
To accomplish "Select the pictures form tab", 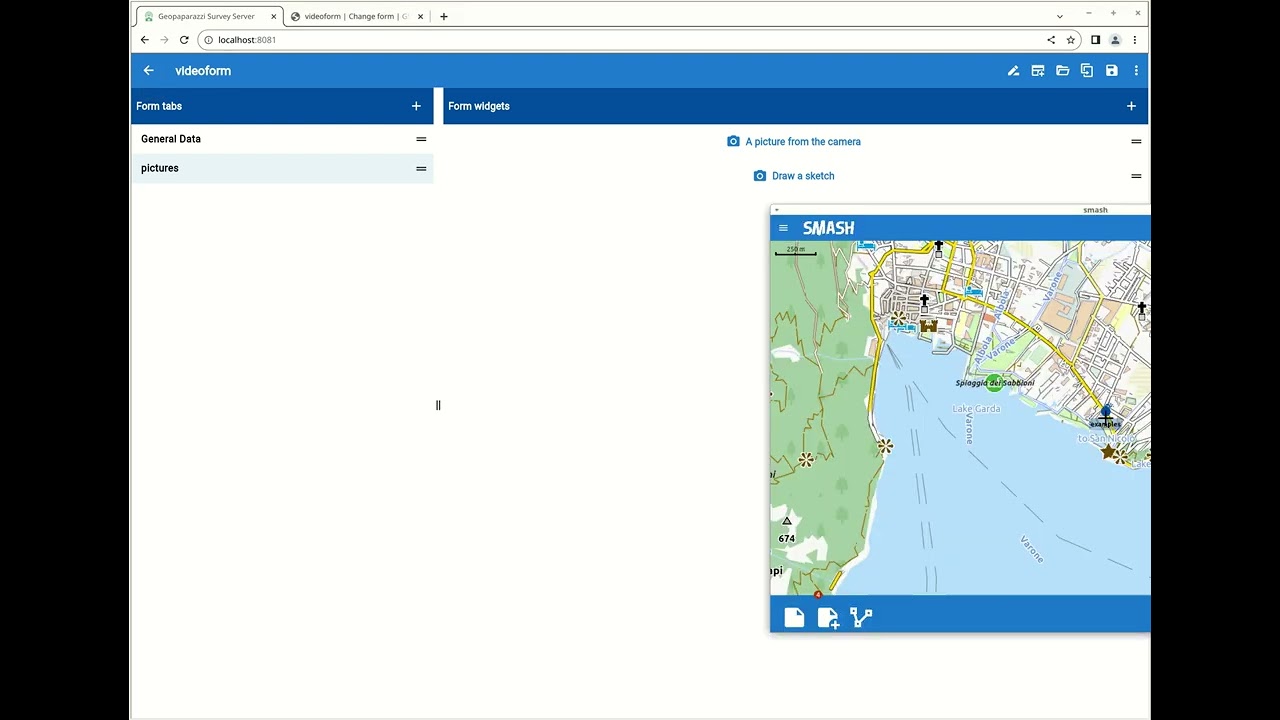I will pyautogui.click(x=282, y=168).
